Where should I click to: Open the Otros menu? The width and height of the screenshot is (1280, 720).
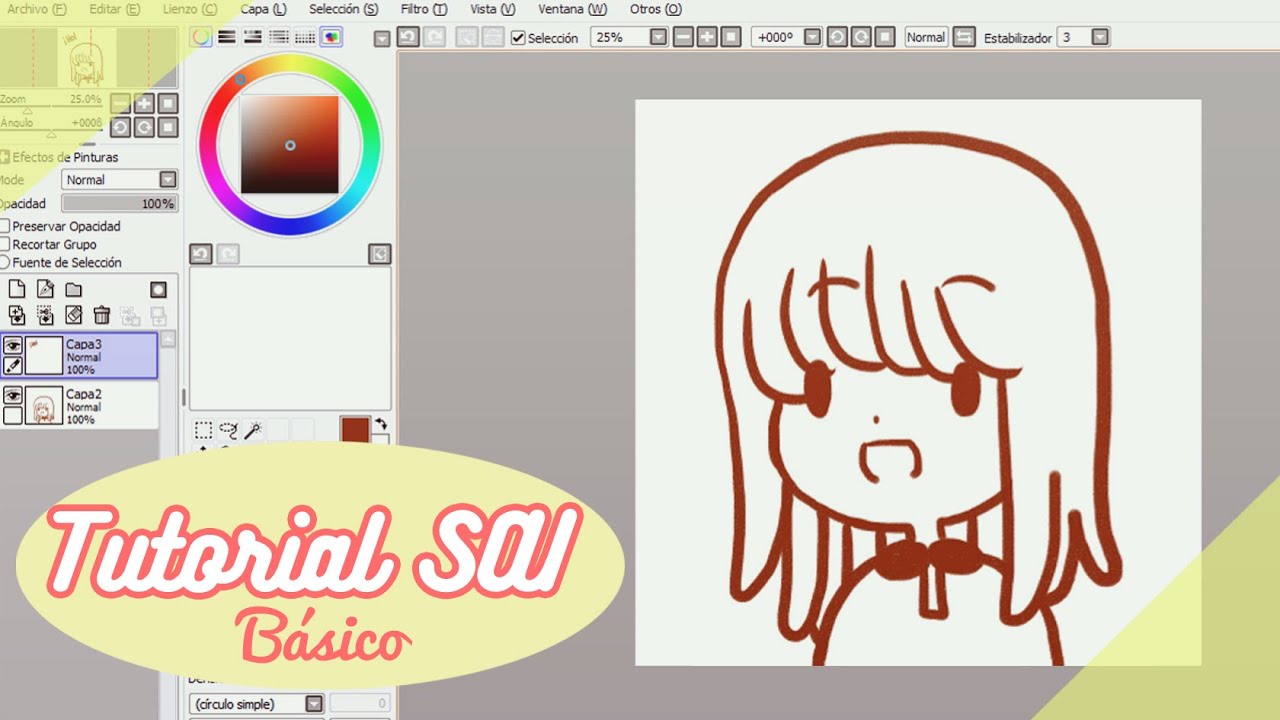656,9
